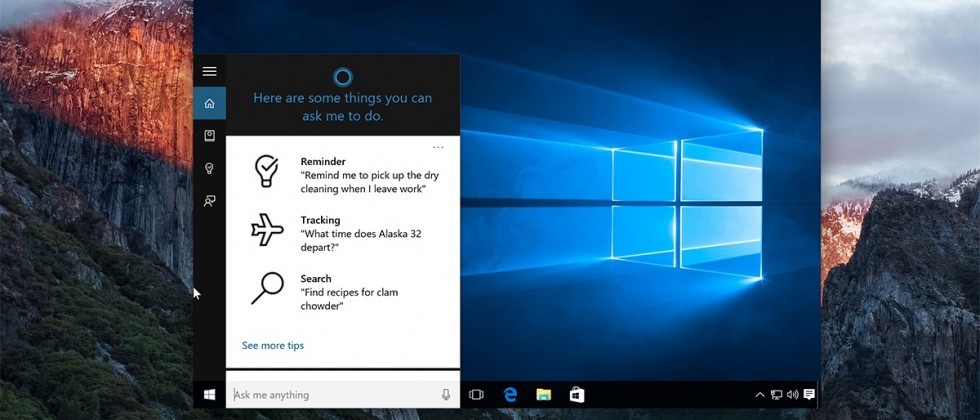Click the "See more tips" link
980x420 pixels.
click(273, 346)
